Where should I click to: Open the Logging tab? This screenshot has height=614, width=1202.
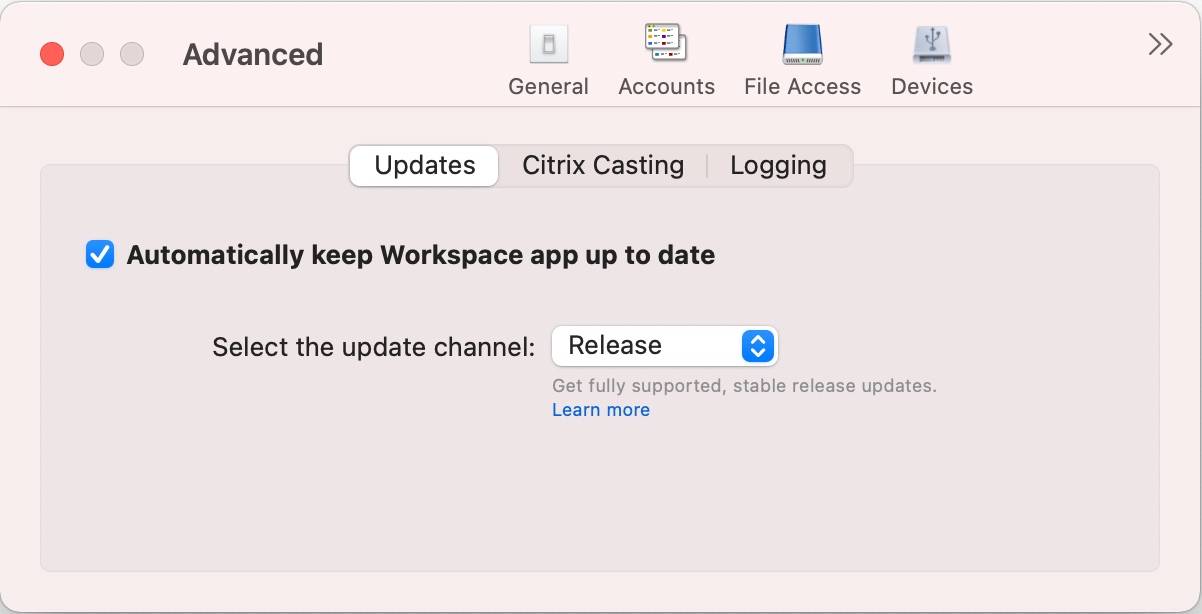pyautogui.click(x=778, y=165)
